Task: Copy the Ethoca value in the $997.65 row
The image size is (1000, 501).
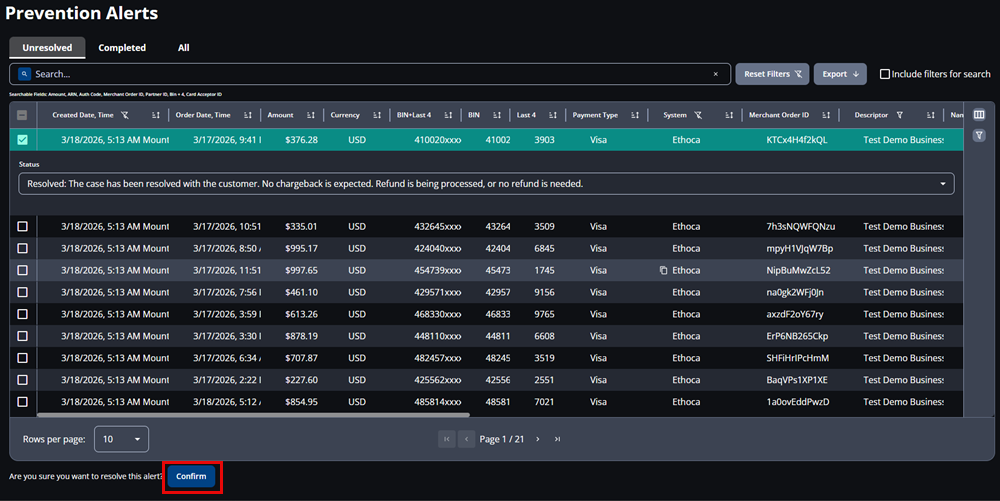Action: point(663,270)
